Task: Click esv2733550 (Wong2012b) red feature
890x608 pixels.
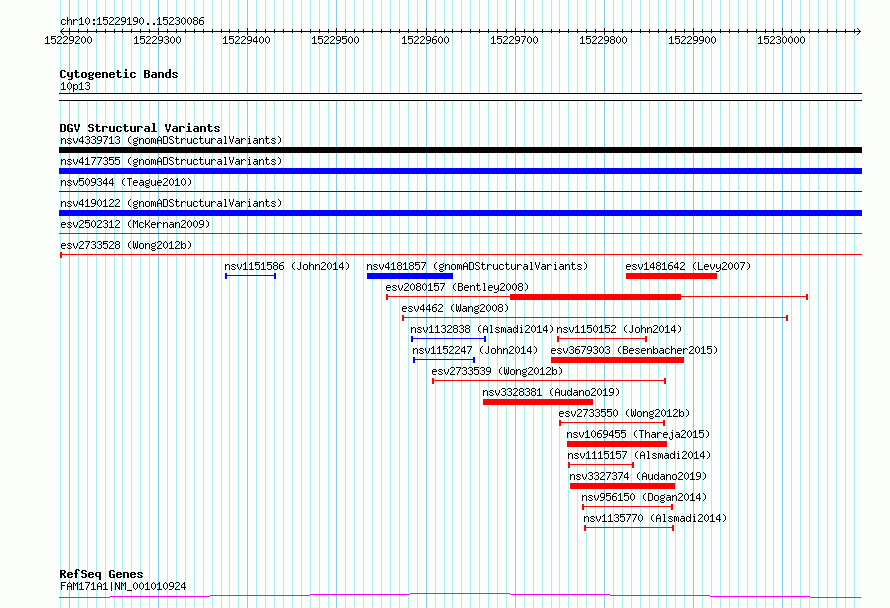Action: pyautogui.click(x=612, y=423)
